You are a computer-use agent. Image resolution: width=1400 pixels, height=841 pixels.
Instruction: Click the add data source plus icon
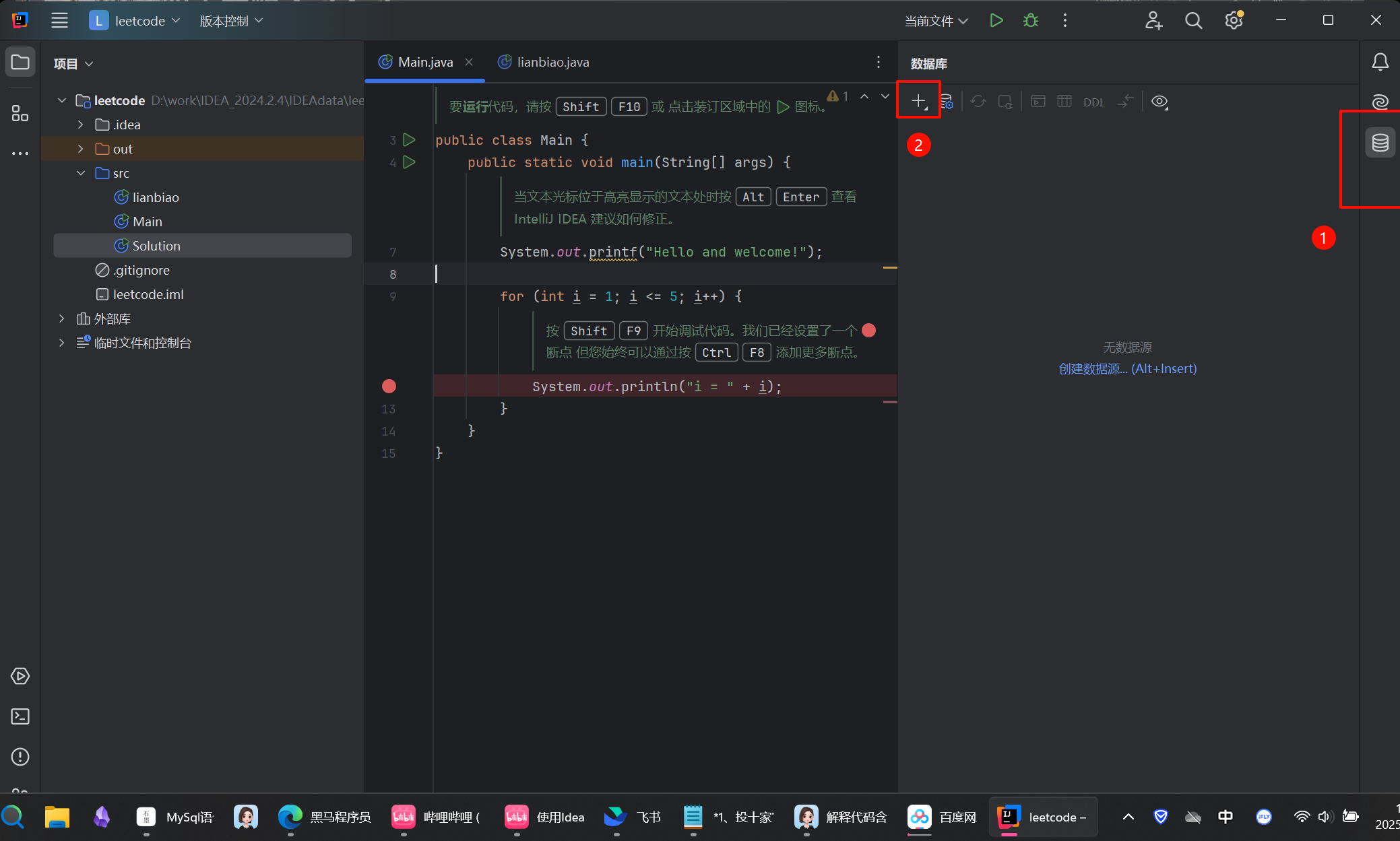click(918, 102)
